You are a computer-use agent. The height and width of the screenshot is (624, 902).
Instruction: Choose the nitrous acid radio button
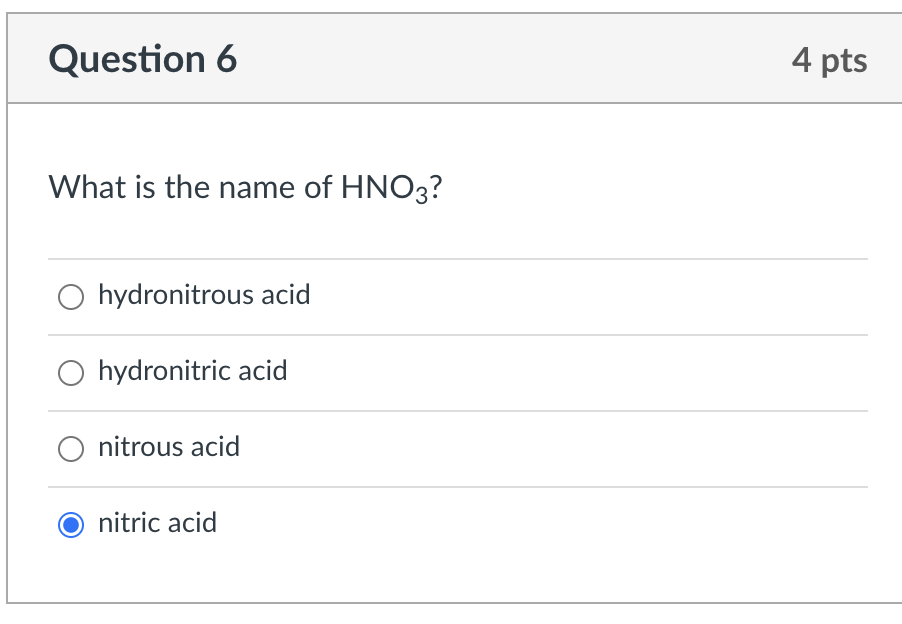[70, 448]
